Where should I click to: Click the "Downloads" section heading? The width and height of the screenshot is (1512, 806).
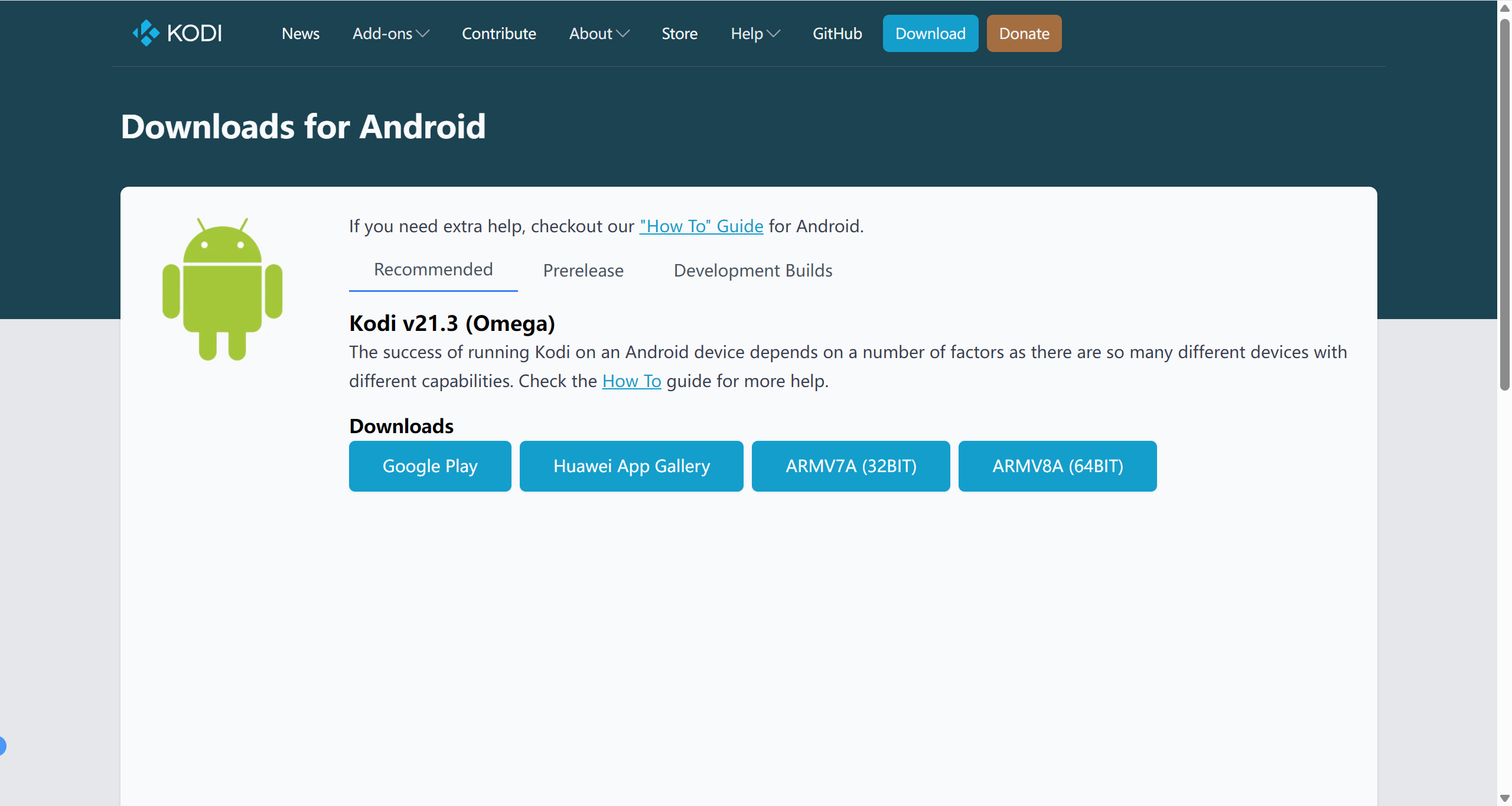point(402,426)
